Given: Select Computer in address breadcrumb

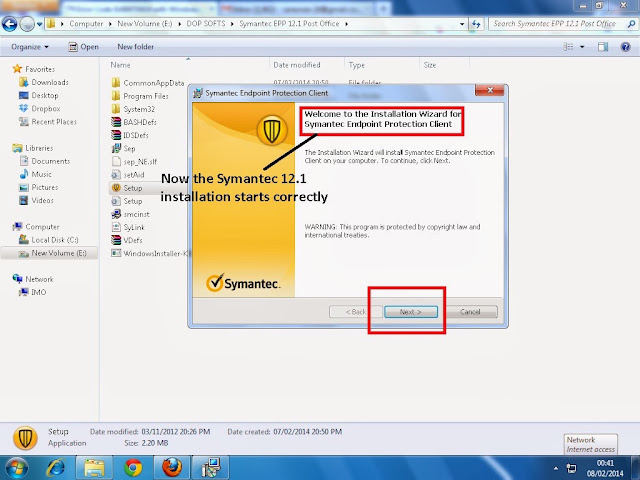Looking at the screenshot, I should [x=86, y=24].
